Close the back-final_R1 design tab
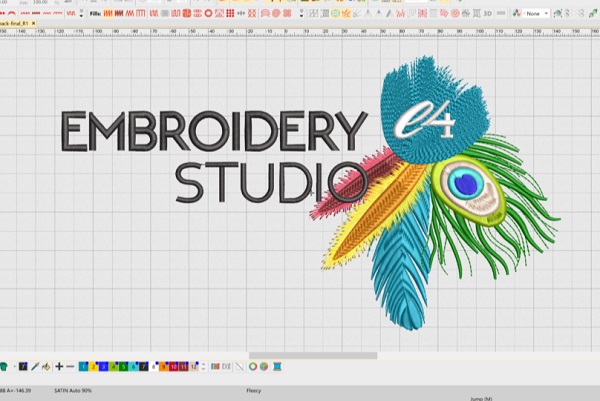 (33, 23)
